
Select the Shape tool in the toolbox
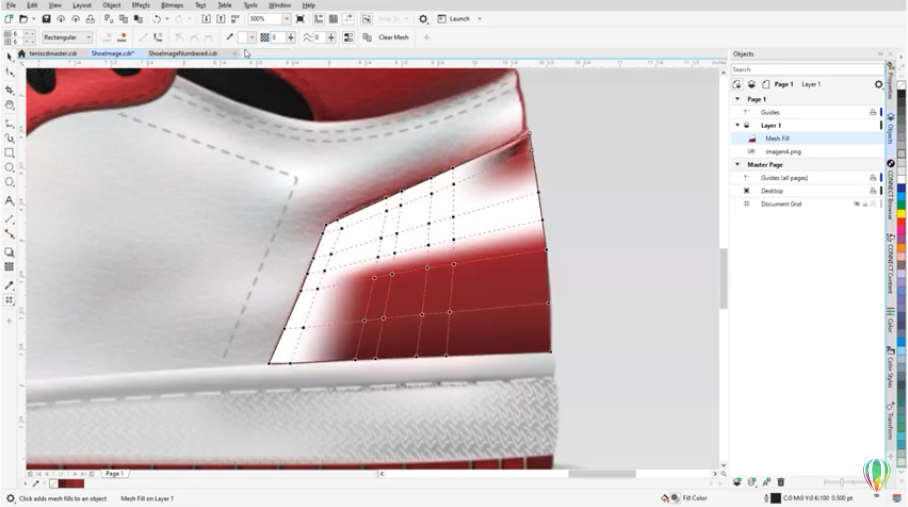click(x=9, y=72)
